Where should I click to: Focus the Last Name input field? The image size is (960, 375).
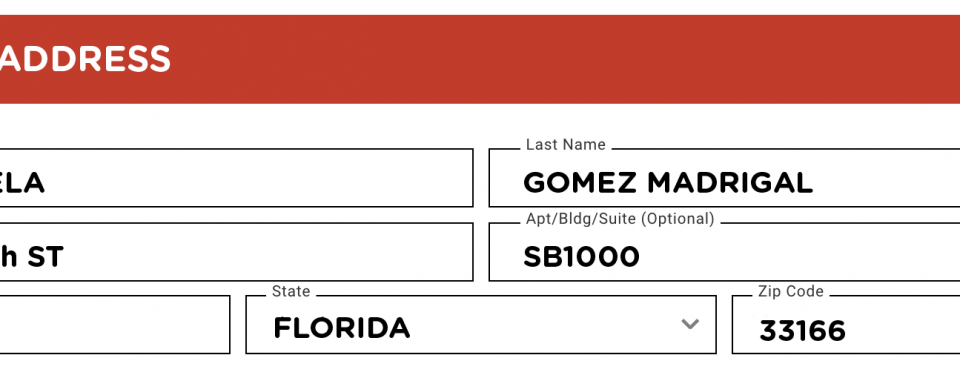pos(724,178)
